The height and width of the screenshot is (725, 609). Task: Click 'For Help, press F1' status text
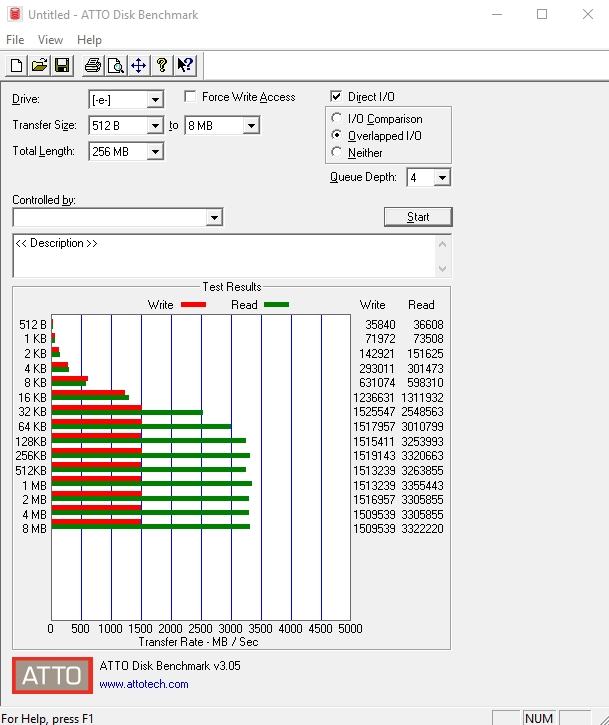coord(48,719)
